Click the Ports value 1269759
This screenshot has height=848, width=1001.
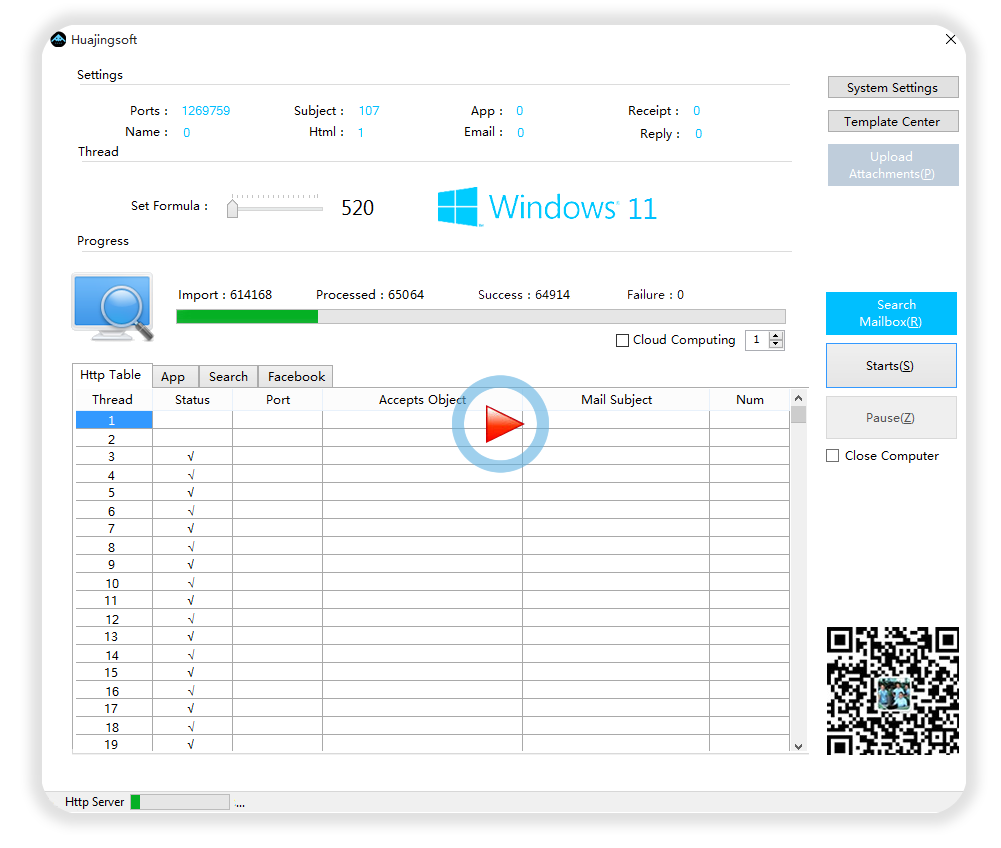coord(206,111)
